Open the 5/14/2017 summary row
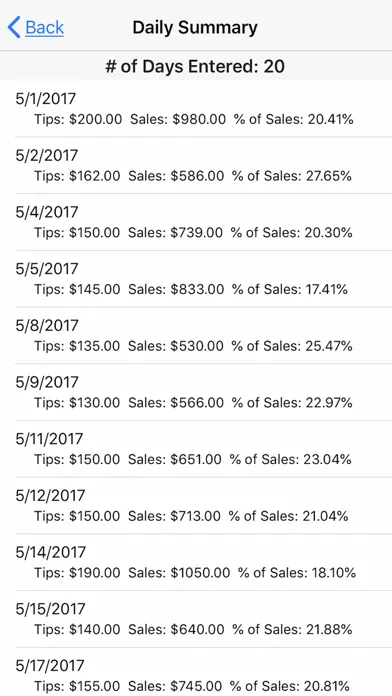Viewport: 392px width, 696px height. (x=196, y=562)
